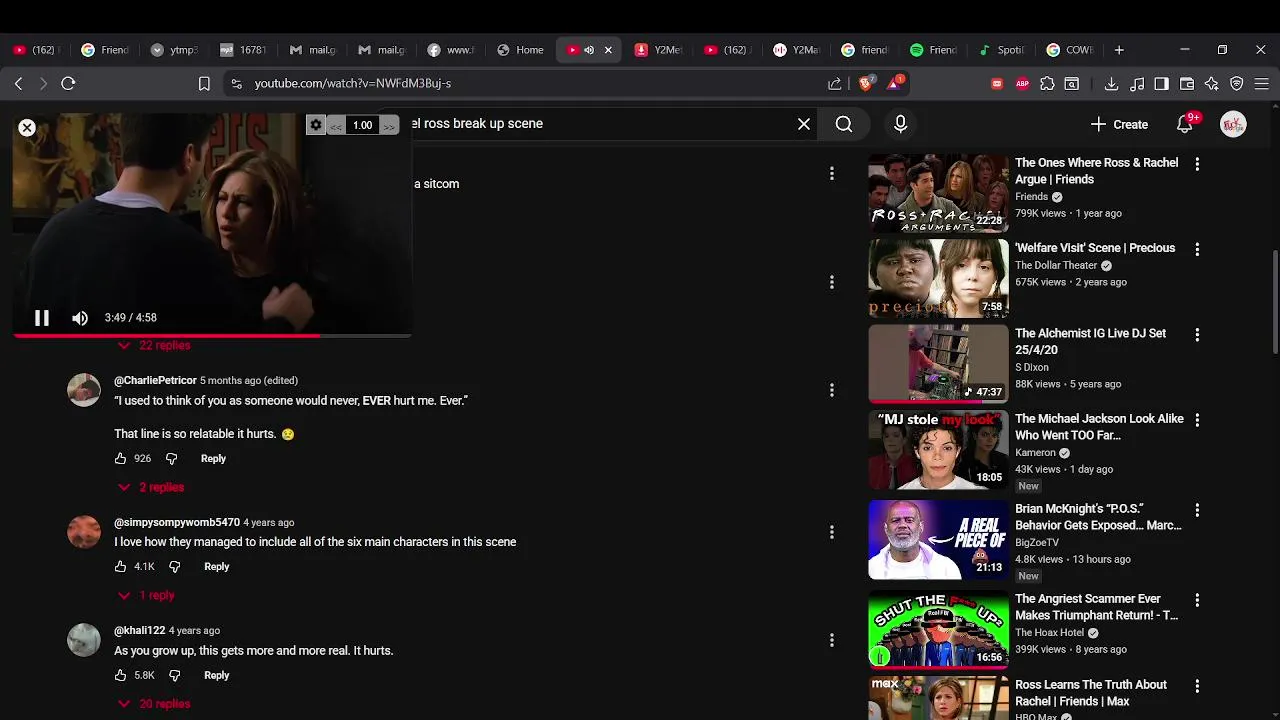Expand 2 replies under CharliePetricor's comment
1280x720 pixels.
[151, 487]
